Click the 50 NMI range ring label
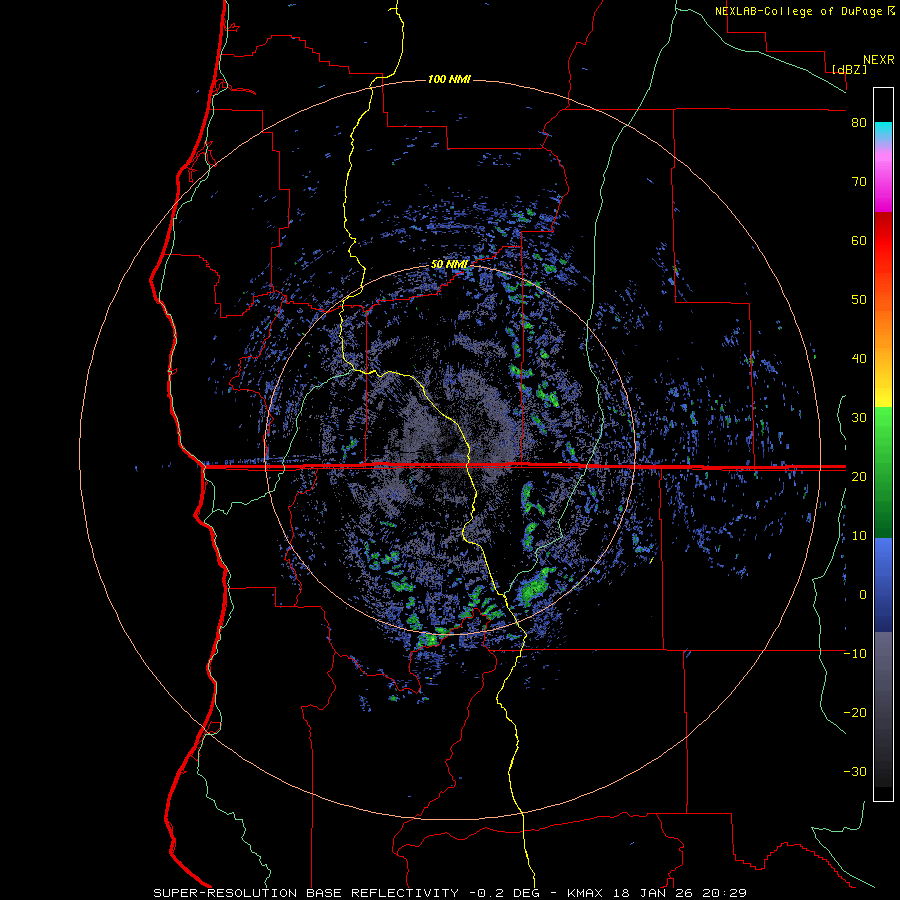 pos(449,265)
